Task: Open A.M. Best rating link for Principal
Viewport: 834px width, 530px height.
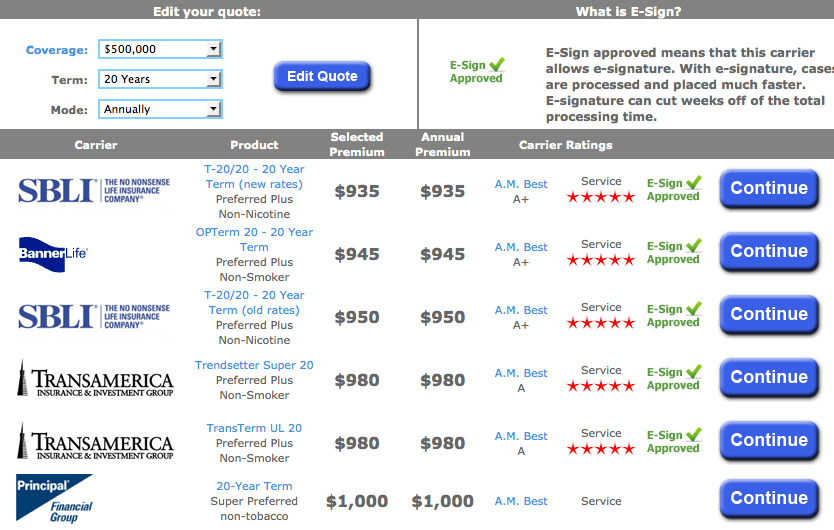Action: pos(521,501)
